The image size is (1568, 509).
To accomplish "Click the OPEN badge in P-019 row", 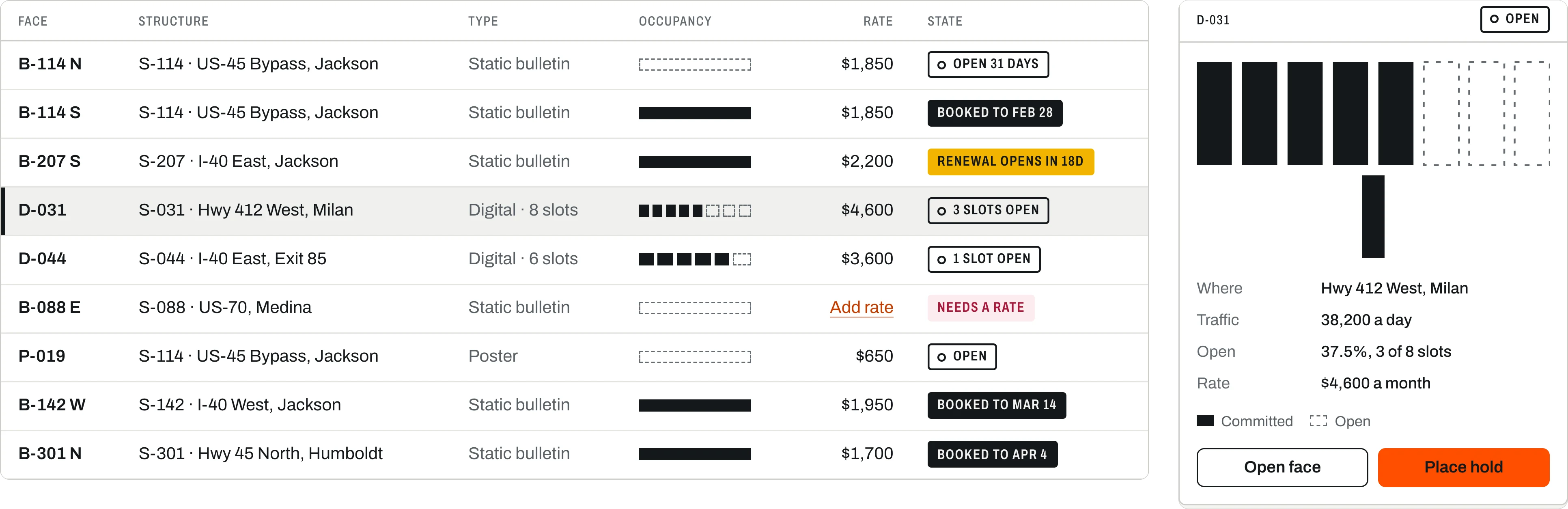I will point(962,356).
